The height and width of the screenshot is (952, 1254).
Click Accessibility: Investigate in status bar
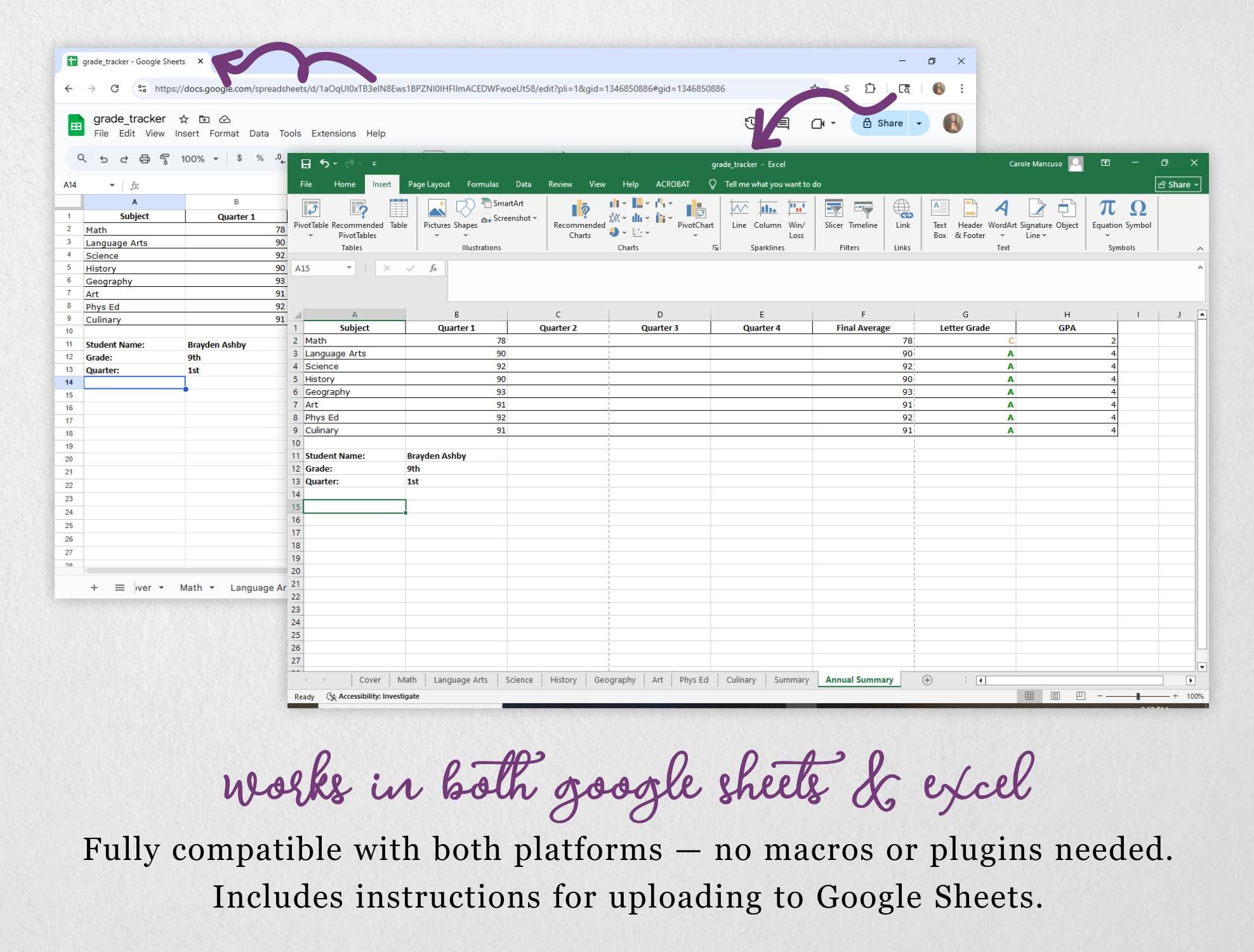(373, 696)
